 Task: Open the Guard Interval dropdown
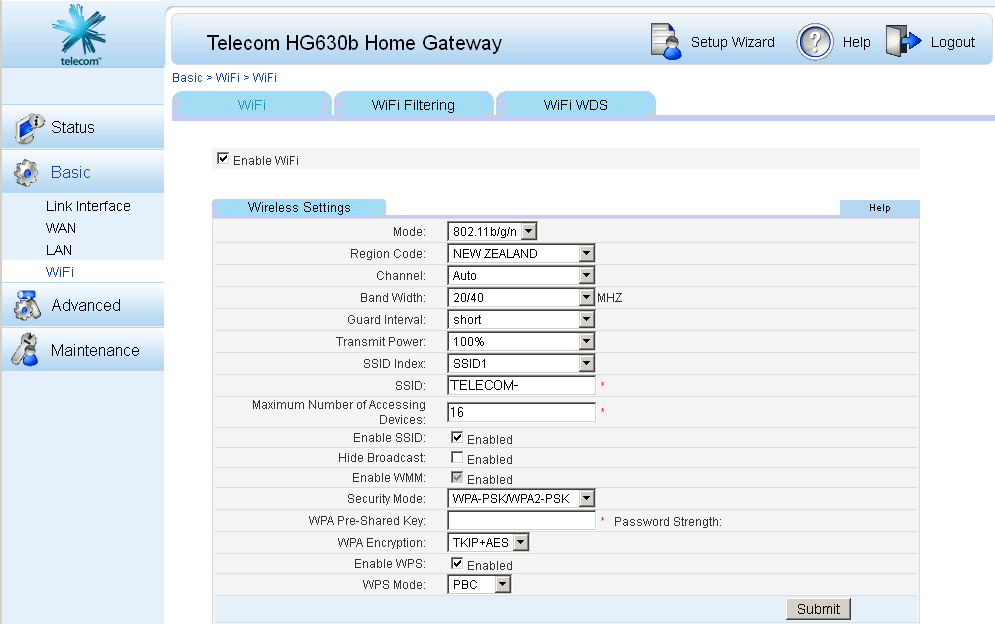point(521,319)
